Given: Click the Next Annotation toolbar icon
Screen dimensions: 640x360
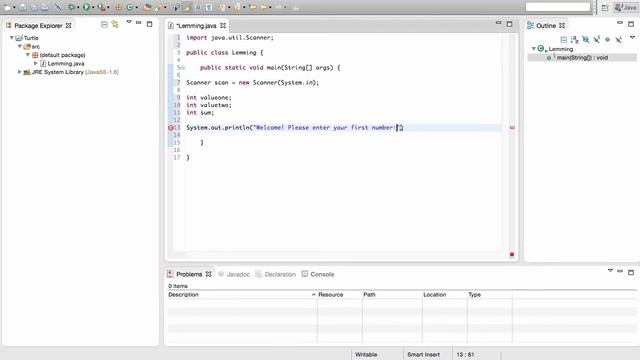Looking at the screenshot, I should coord(222,7).
